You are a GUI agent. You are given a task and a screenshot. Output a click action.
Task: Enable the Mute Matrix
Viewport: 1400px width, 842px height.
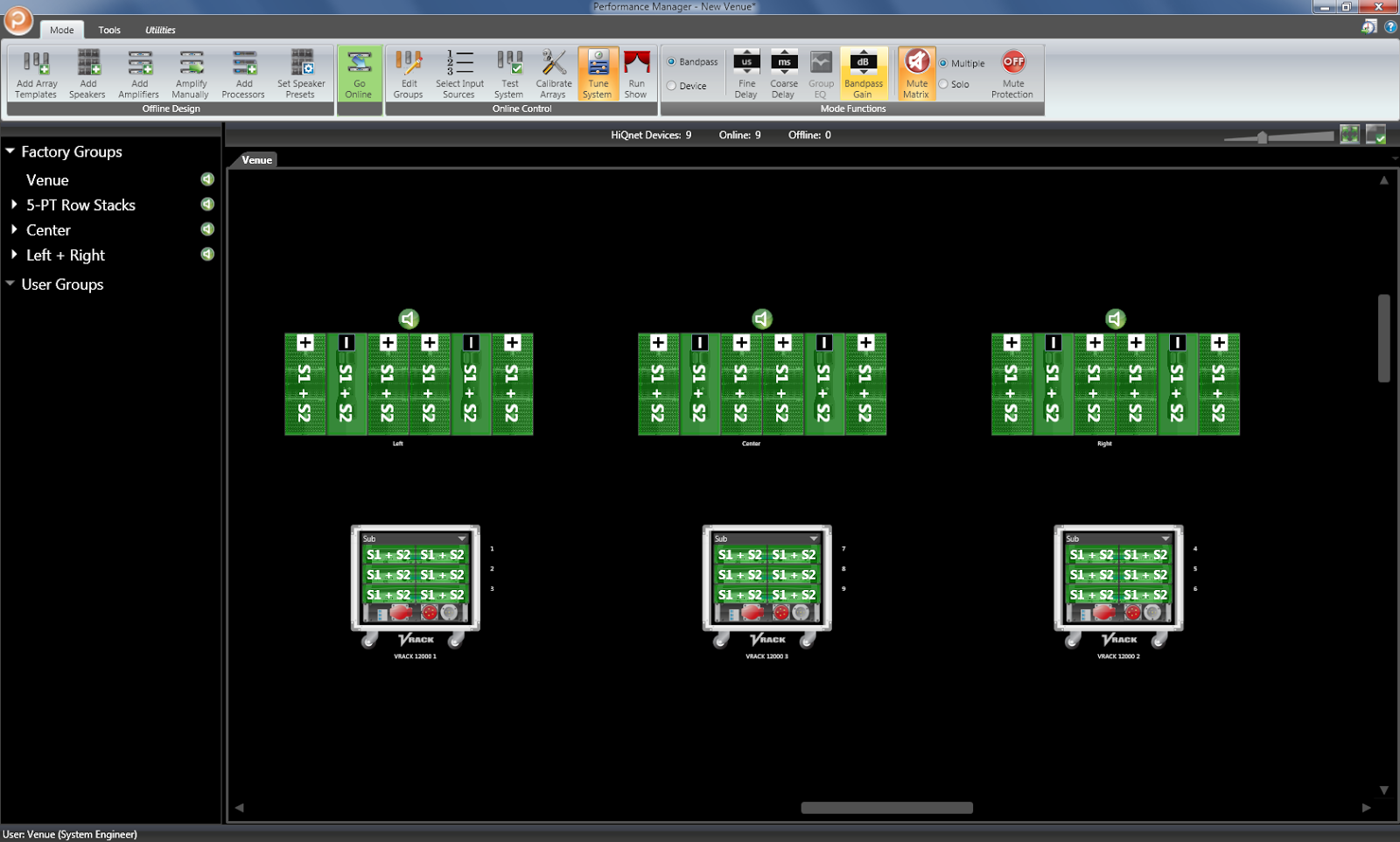coord(915,74)
